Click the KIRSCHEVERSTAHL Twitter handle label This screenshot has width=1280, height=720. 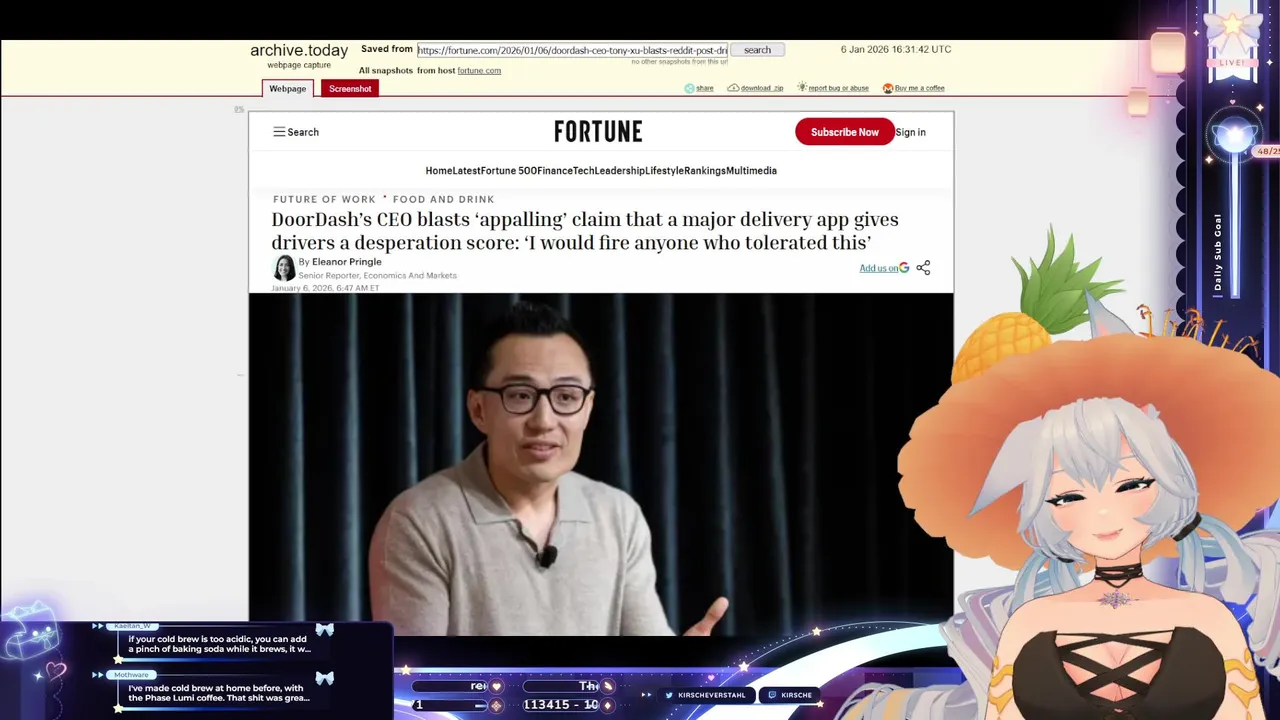[711, 695]
